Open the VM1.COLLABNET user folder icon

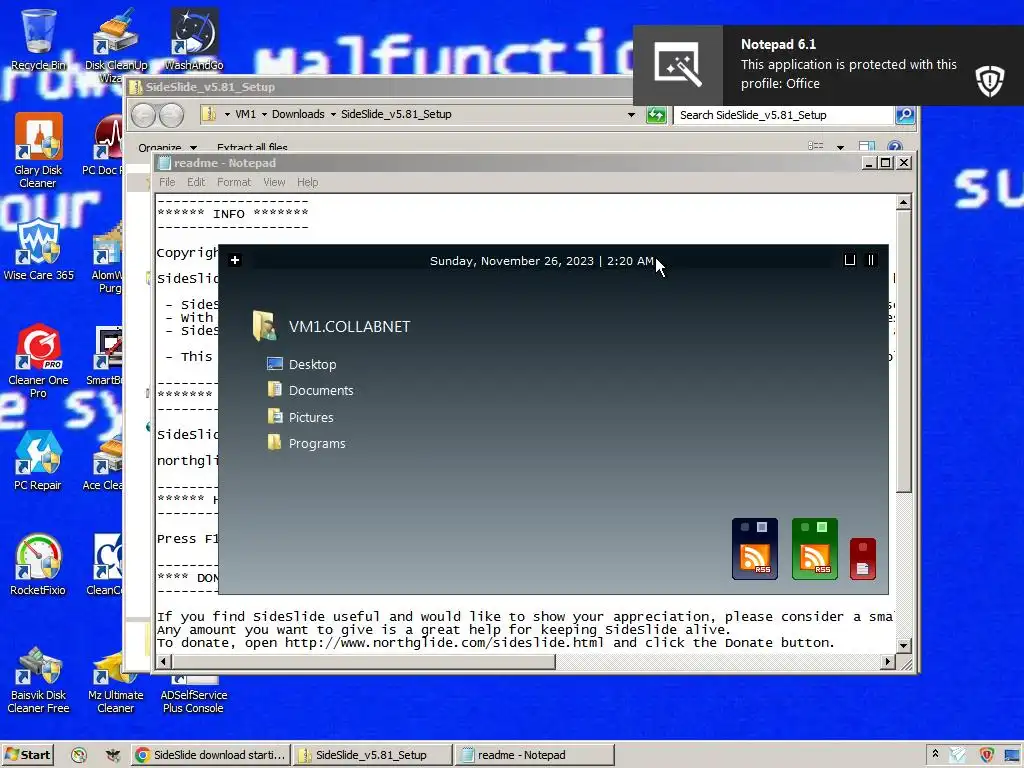264,325
